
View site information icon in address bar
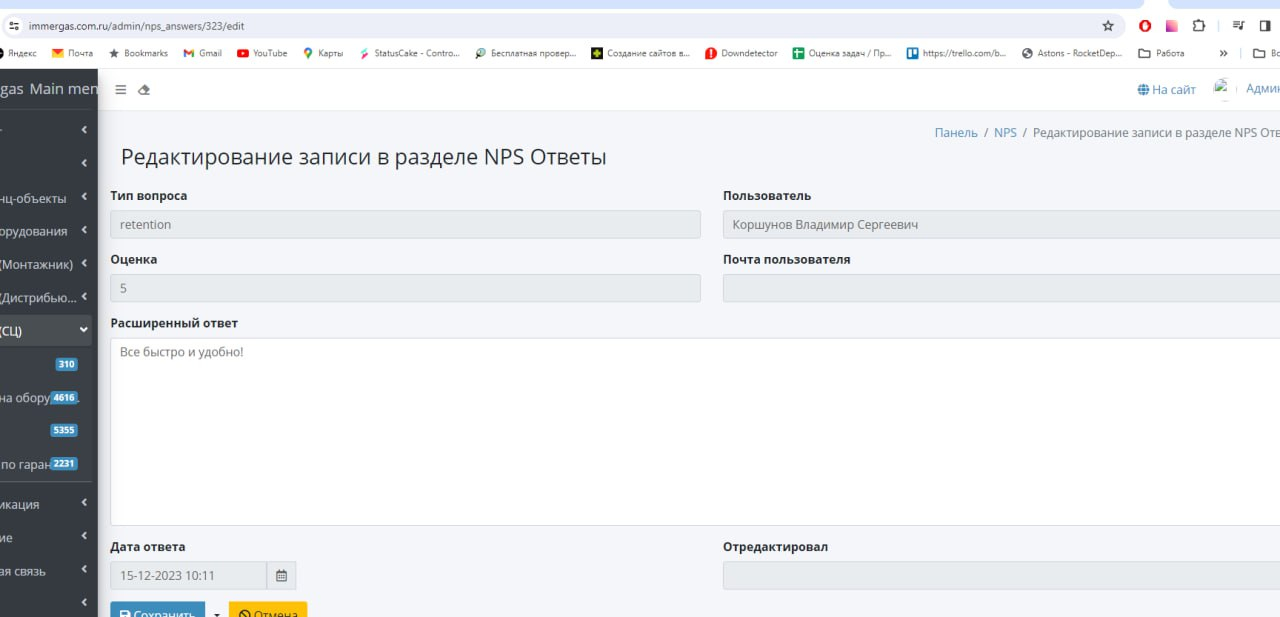pos(14,26)
